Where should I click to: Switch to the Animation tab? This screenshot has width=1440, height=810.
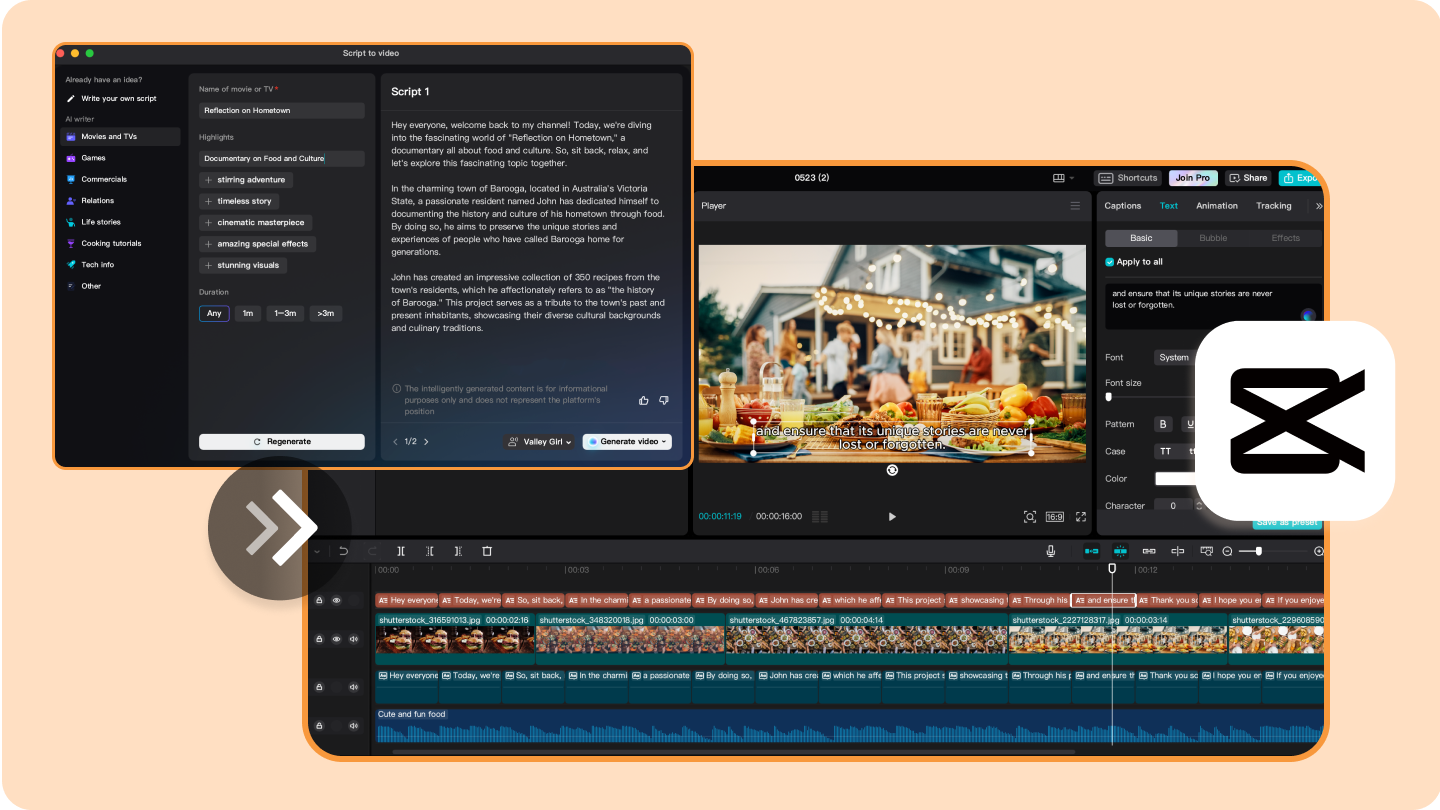click(1217, 205)
